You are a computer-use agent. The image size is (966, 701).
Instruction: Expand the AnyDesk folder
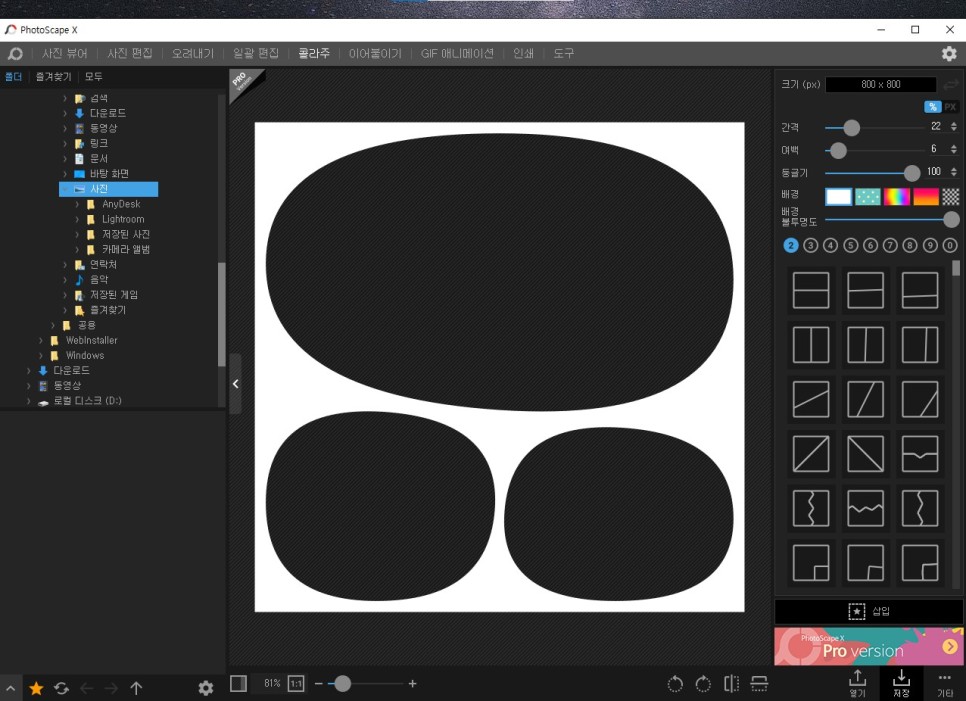[77, 204]
